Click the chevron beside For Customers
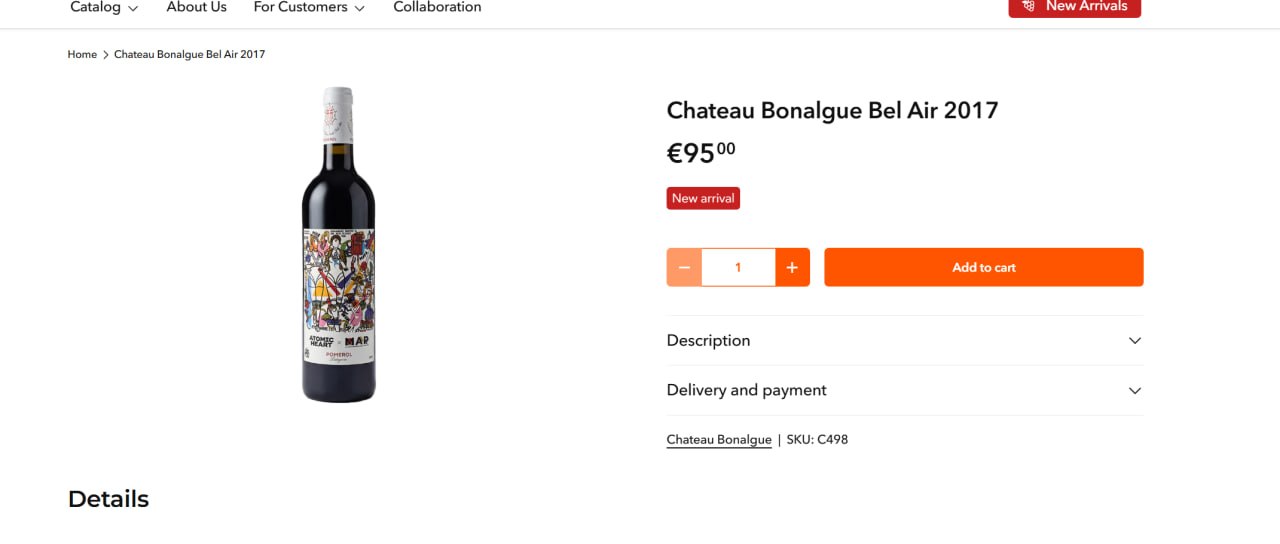The height and width of the screenshot is (544, 1280). (360, 8)
